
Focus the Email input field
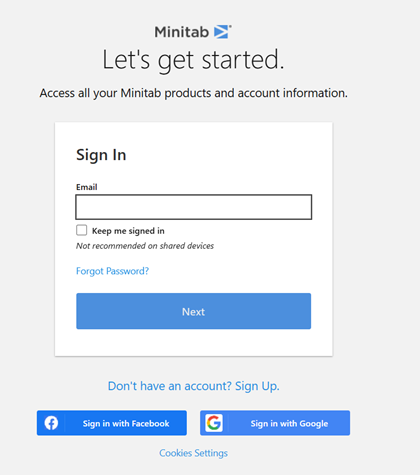pyautogui.click(x=194, y=207)
